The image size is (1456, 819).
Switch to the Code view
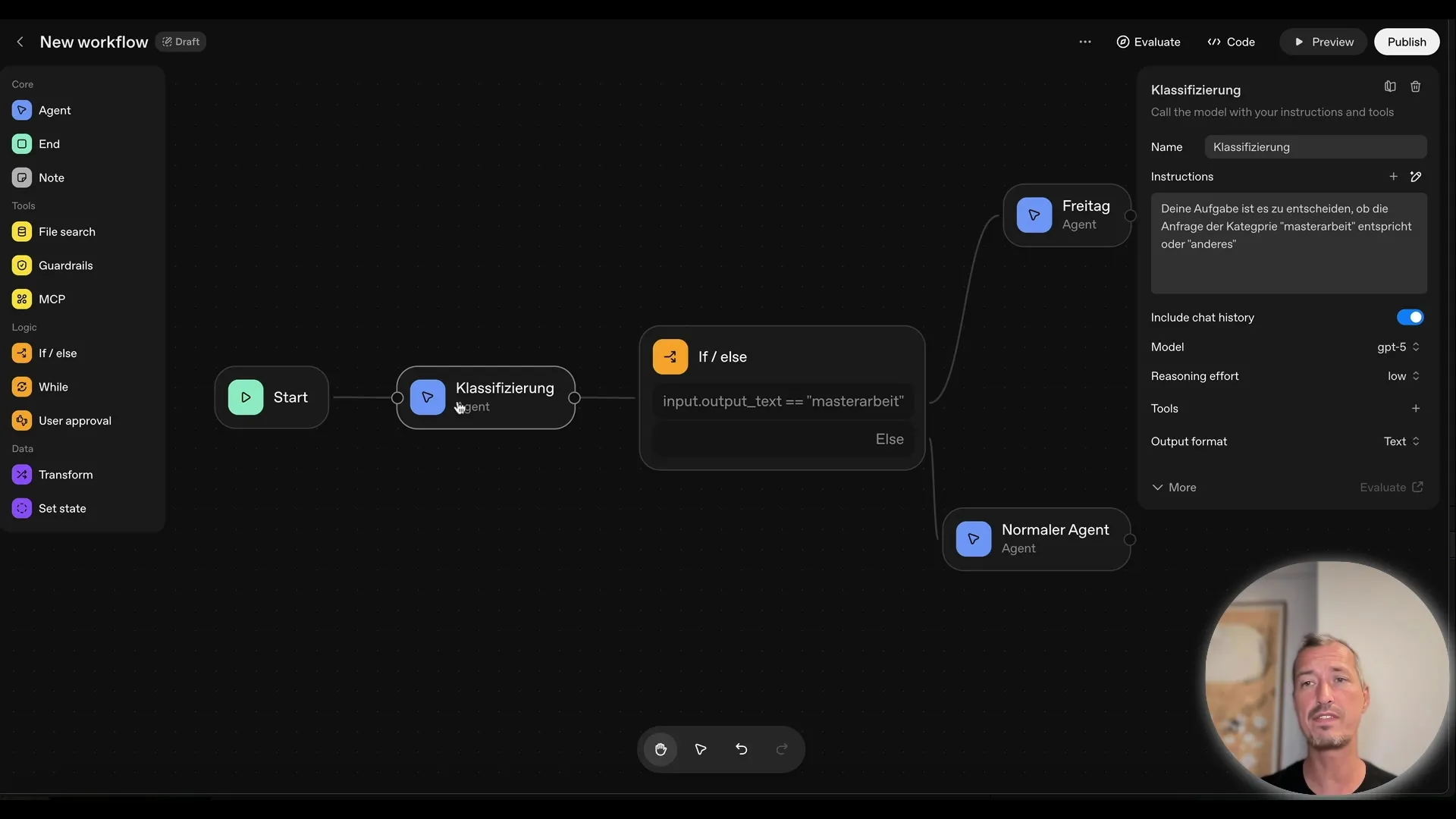click(1230, 42)
